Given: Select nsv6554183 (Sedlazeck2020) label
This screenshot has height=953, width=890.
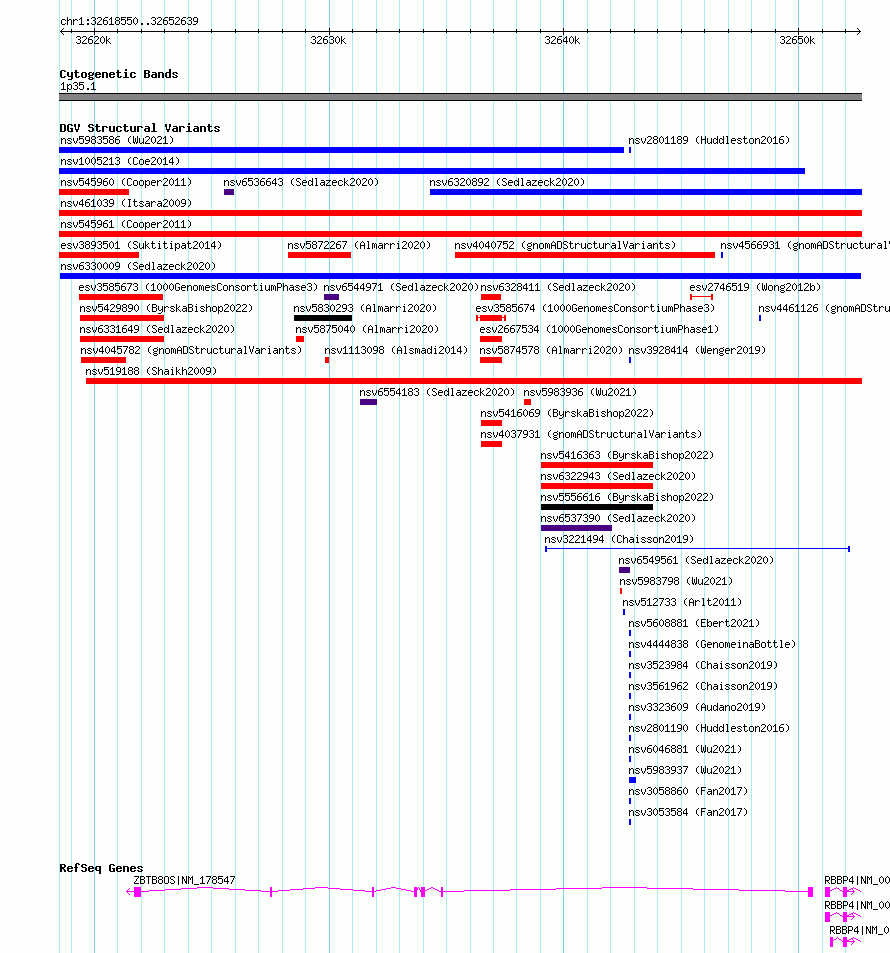Looking at the screenshot, I should click(x=437, y=393).
